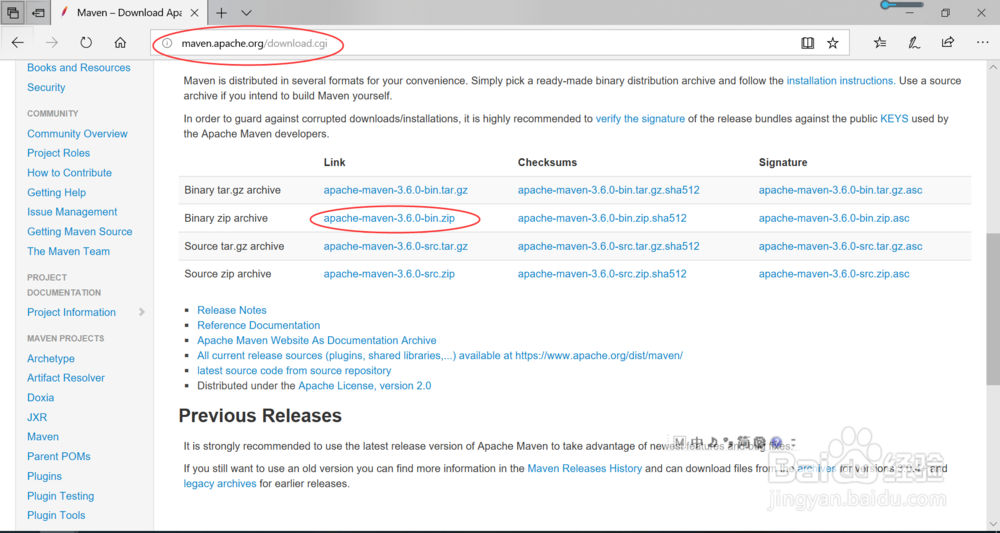Image resolution: width=1000 pixels, height=533 pixels.
Task: Open How to Contribute link
Action: [x=69, y=173]
